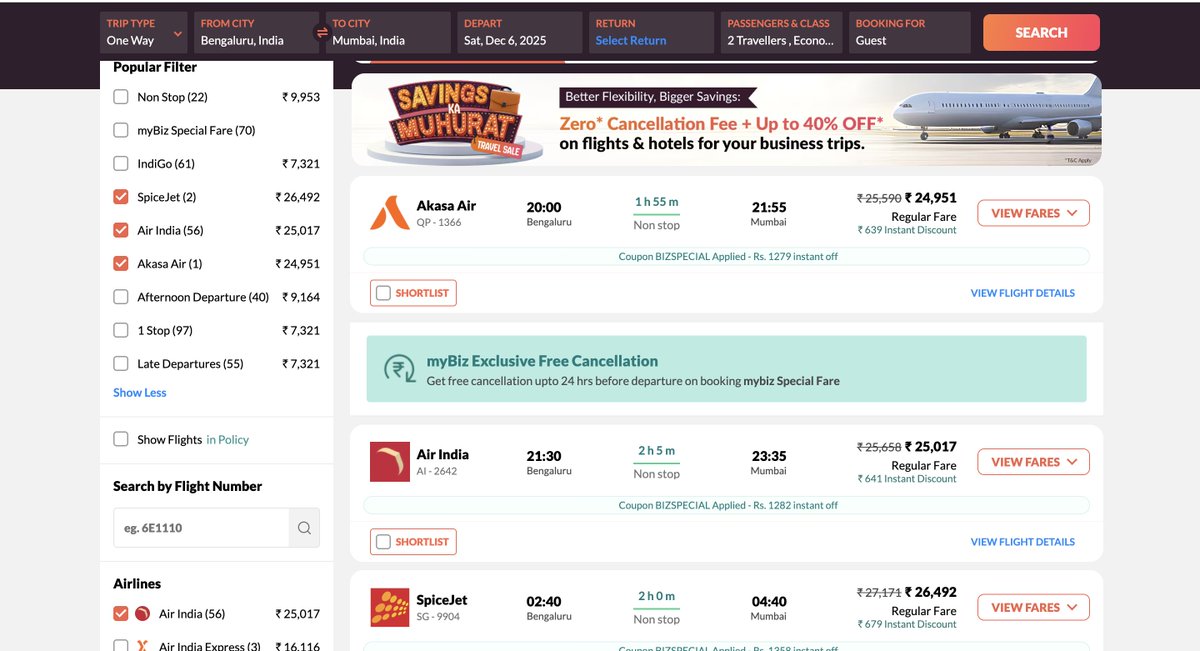Click the flight number input field

point(201,528)
